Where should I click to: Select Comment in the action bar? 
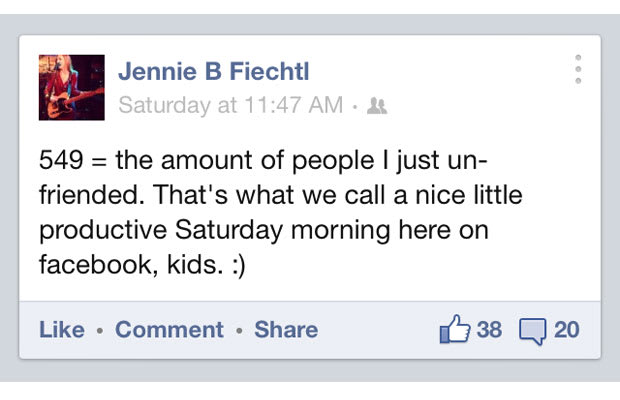click(x=169, y=330)
